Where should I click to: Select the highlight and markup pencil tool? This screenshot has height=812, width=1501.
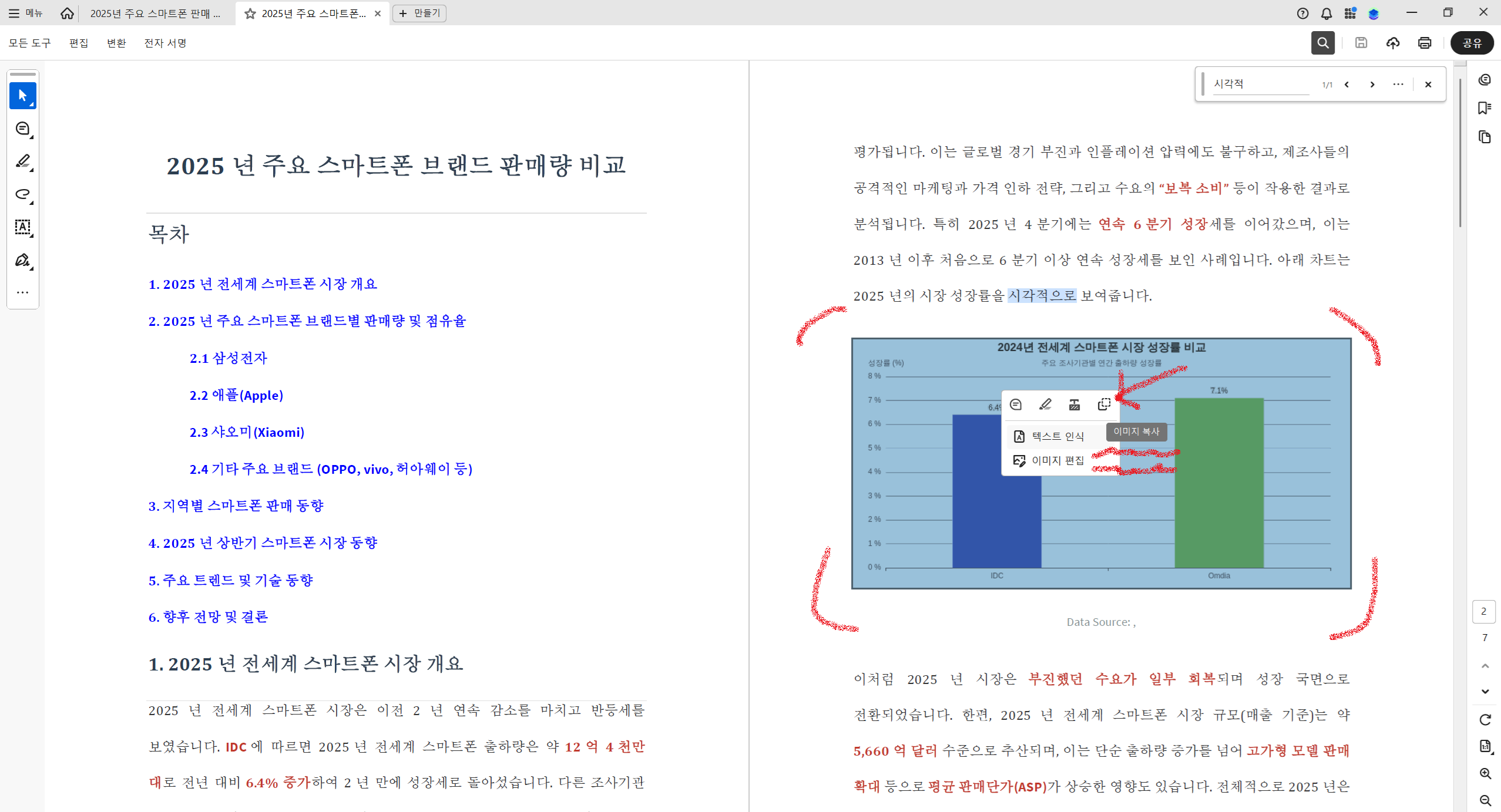coord(23,162)
